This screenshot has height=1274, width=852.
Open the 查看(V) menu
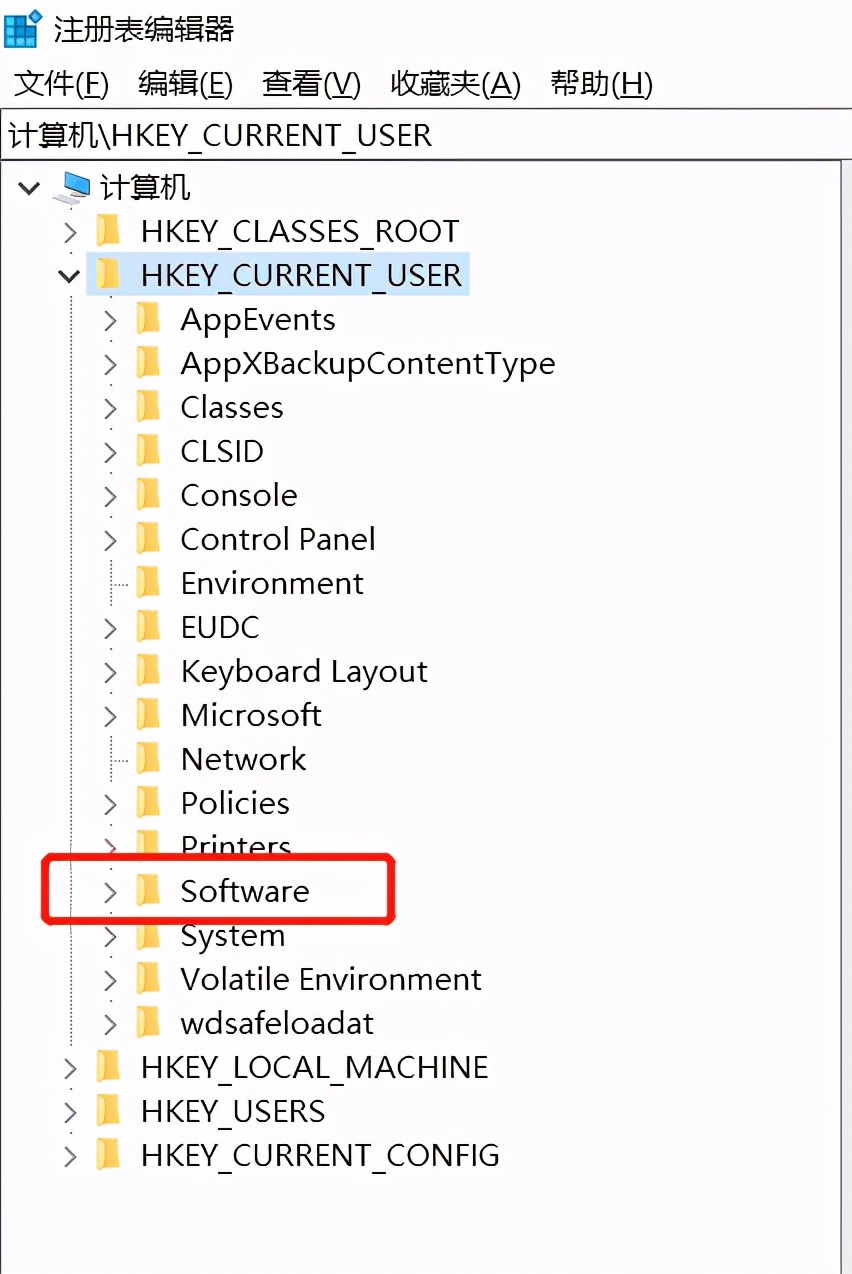pos(310,85)
